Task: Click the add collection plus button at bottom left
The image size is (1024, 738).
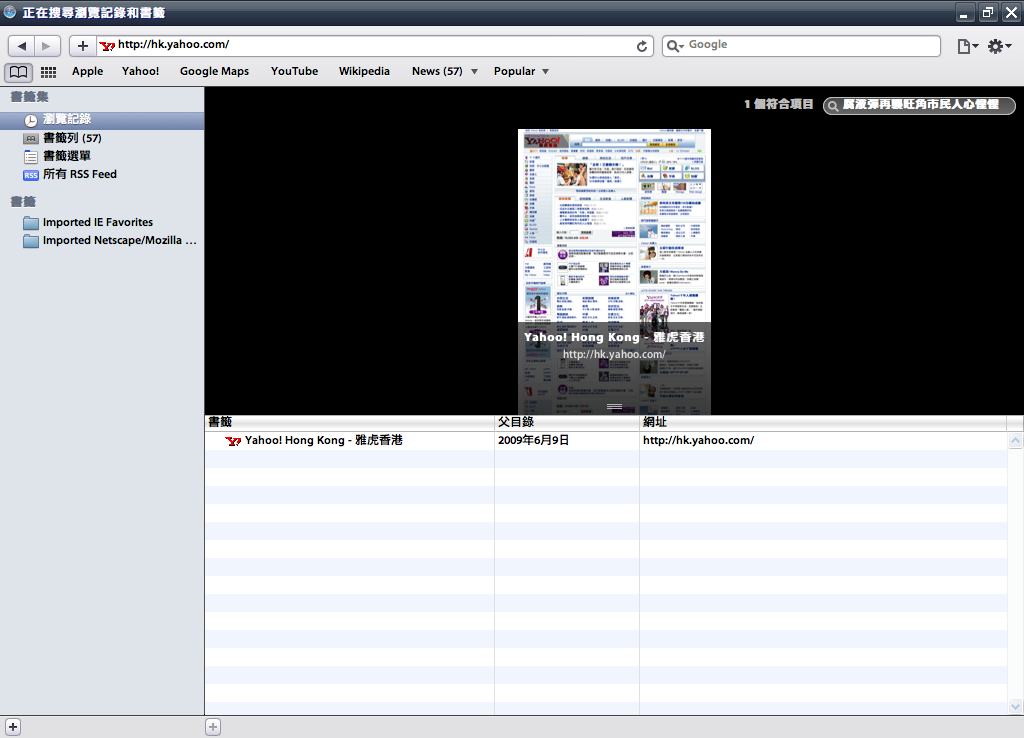Action: click(x=13, y=727)
